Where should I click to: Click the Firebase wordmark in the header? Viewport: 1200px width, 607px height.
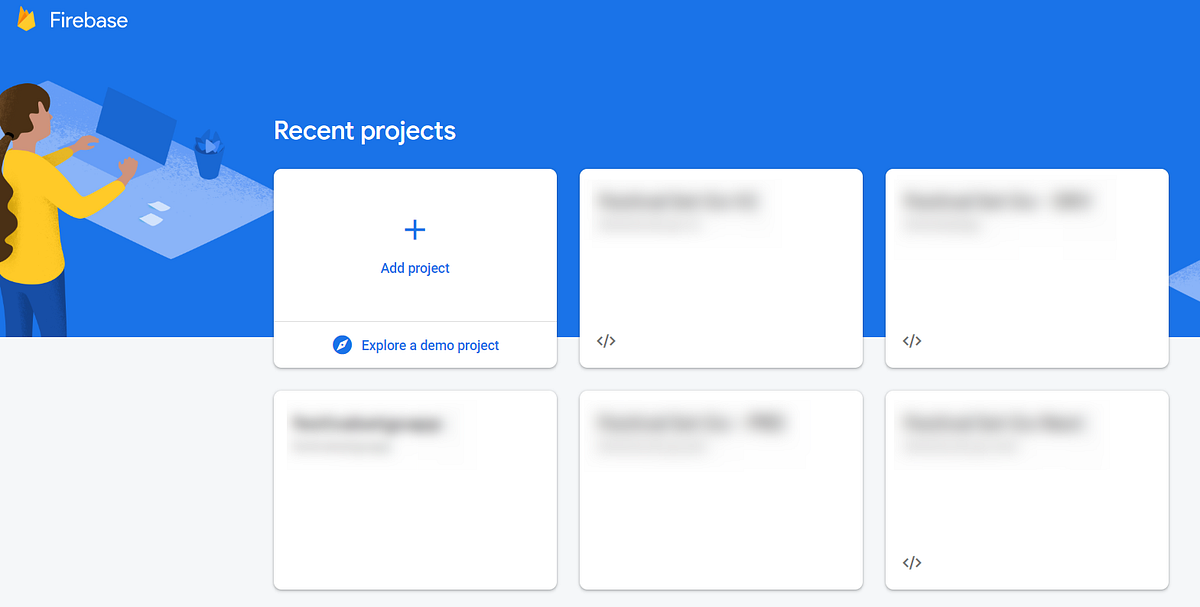(x=89, y=19)
